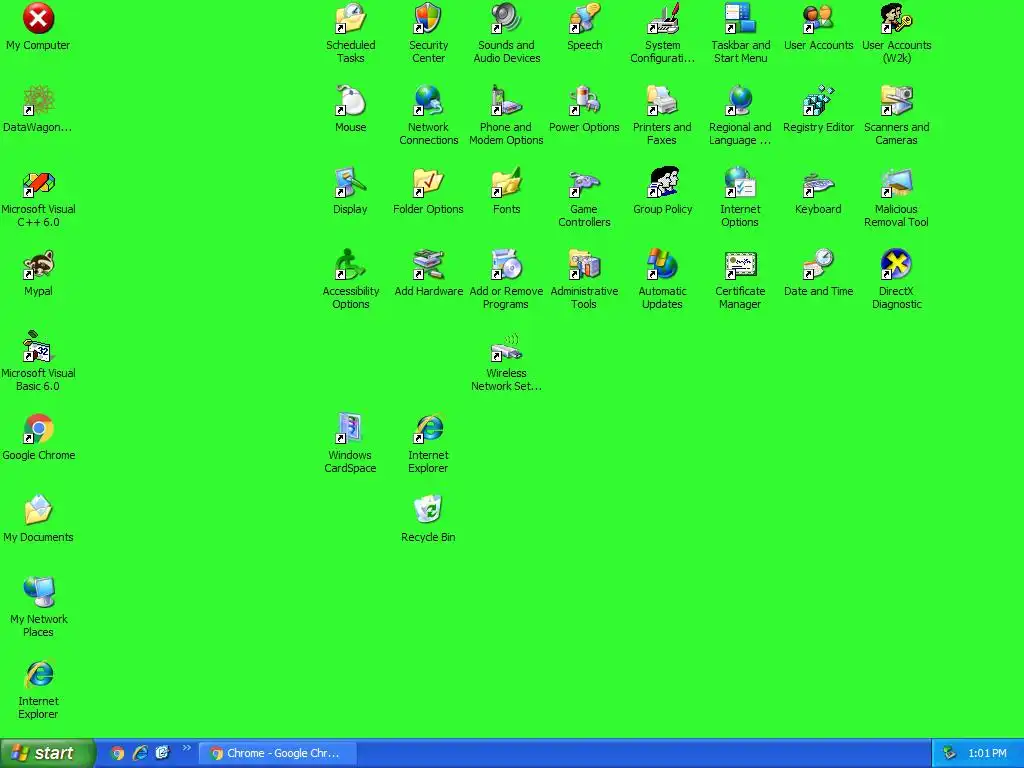Select the Folder Options shortcut
Image resolution: width=1024 pixels, height=768 pixels.
point(428,183)
